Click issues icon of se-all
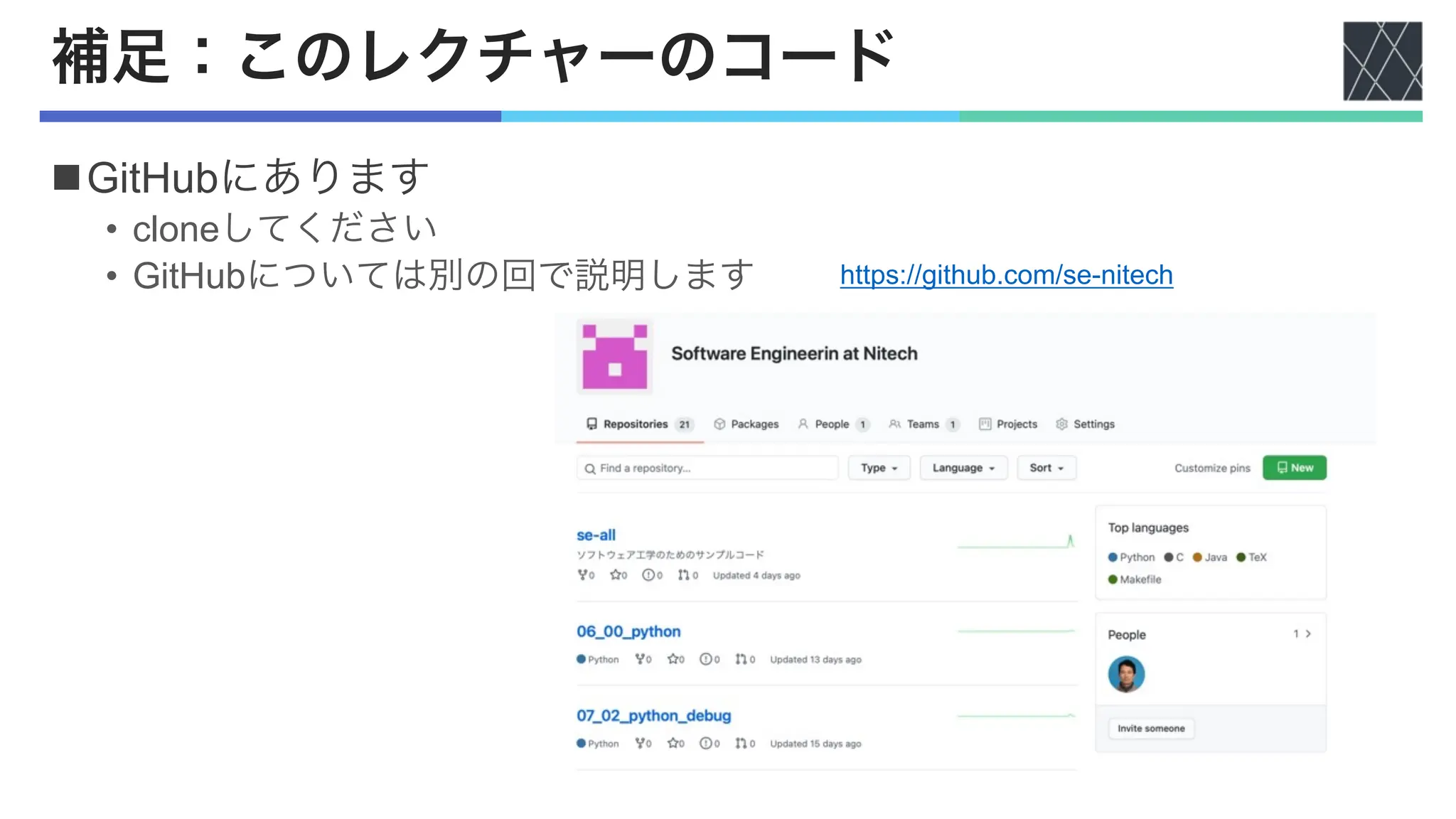The image size is (1456, 819). 648,575
